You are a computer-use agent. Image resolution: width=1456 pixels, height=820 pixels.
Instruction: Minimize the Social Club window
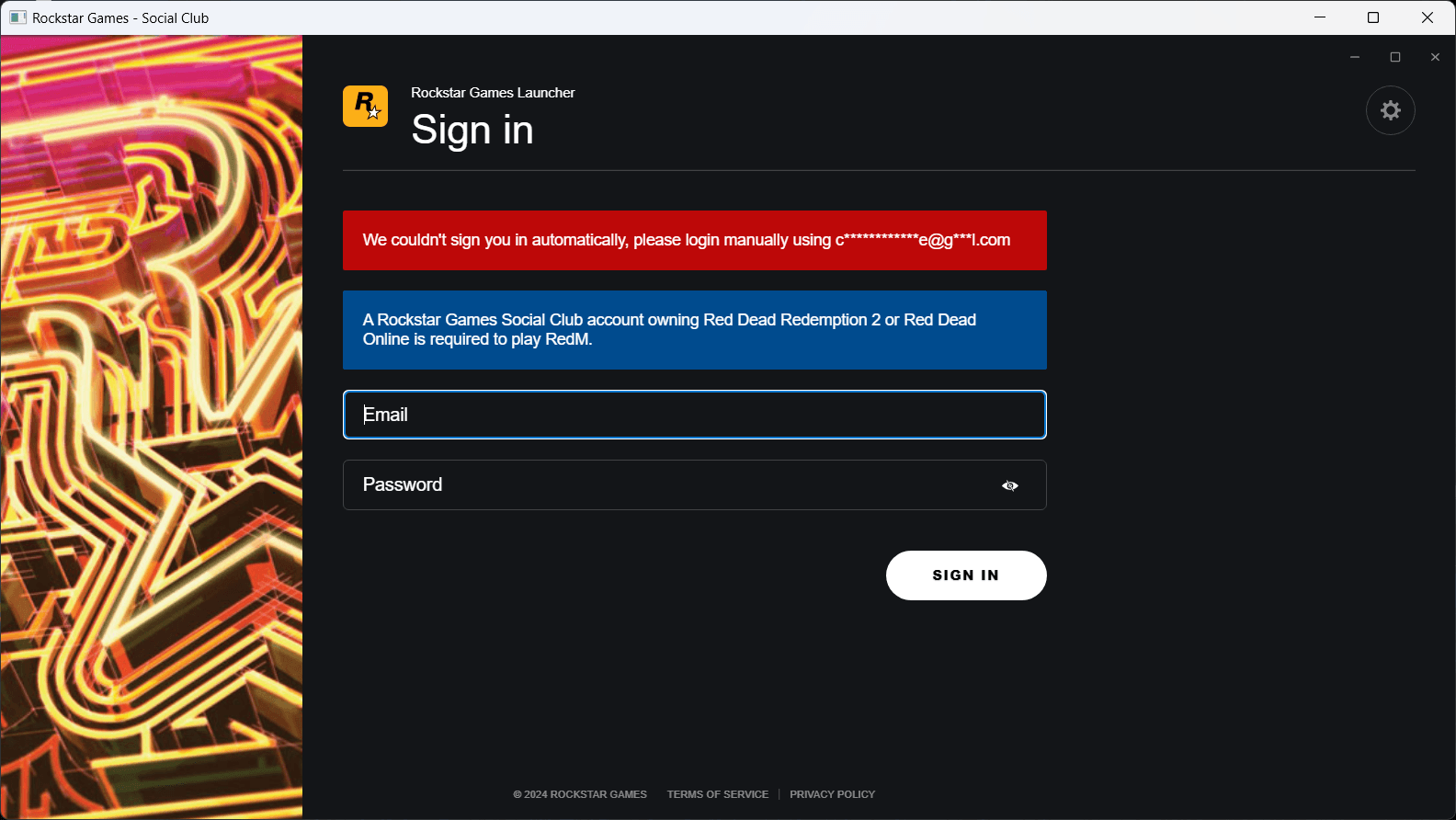tap(1320, 17)
